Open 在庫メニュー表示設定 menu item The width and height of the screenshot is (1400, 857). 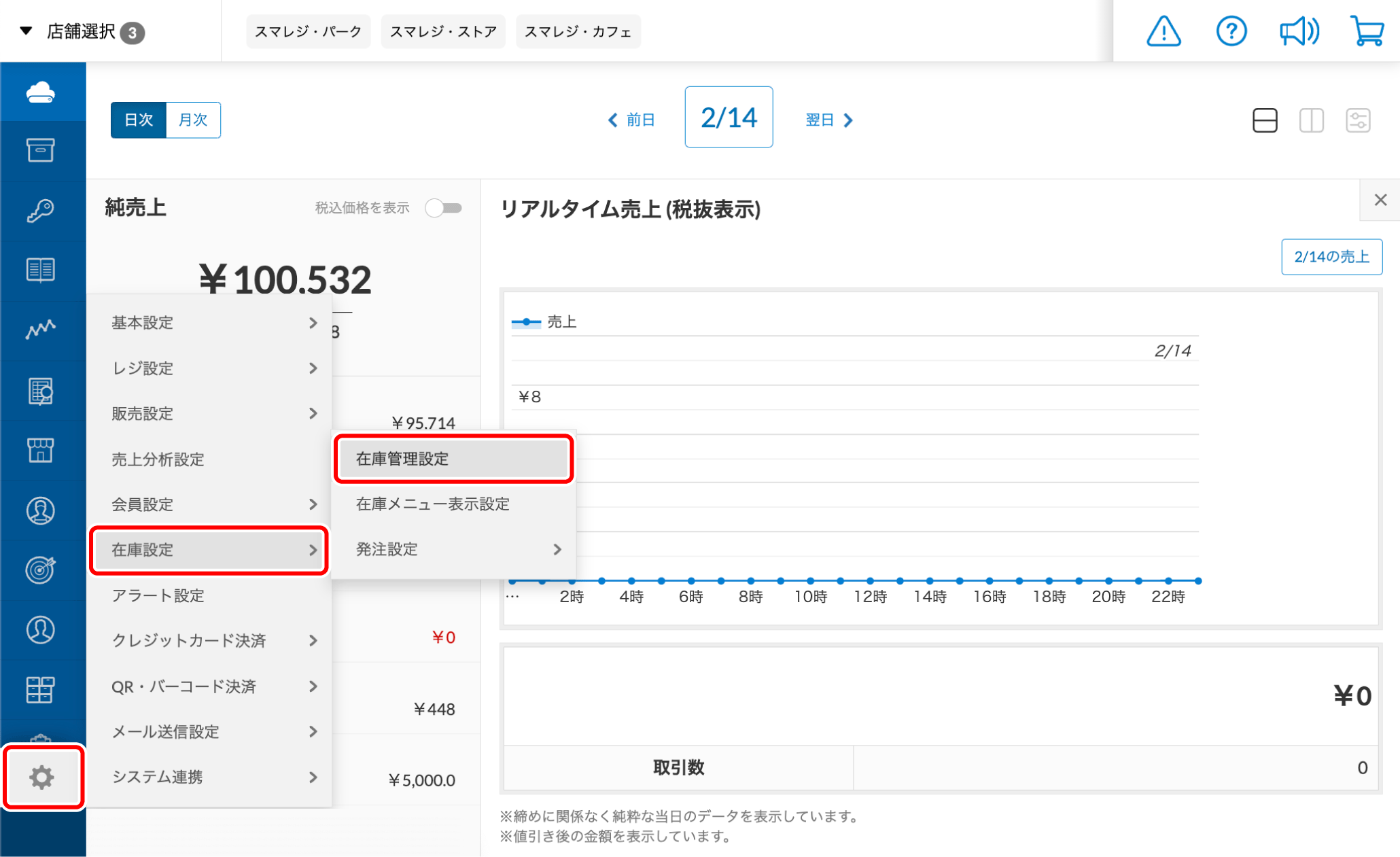[x=454, y=504]
